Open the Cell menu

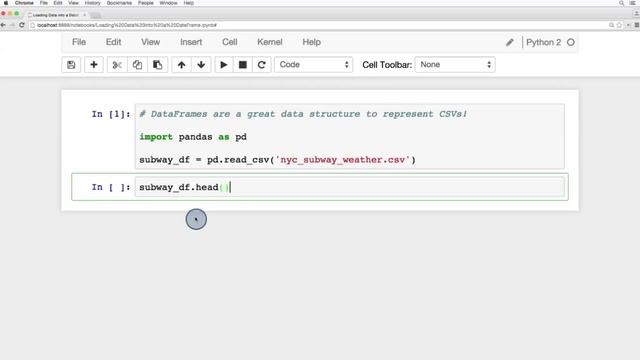[x=230, y=42]
